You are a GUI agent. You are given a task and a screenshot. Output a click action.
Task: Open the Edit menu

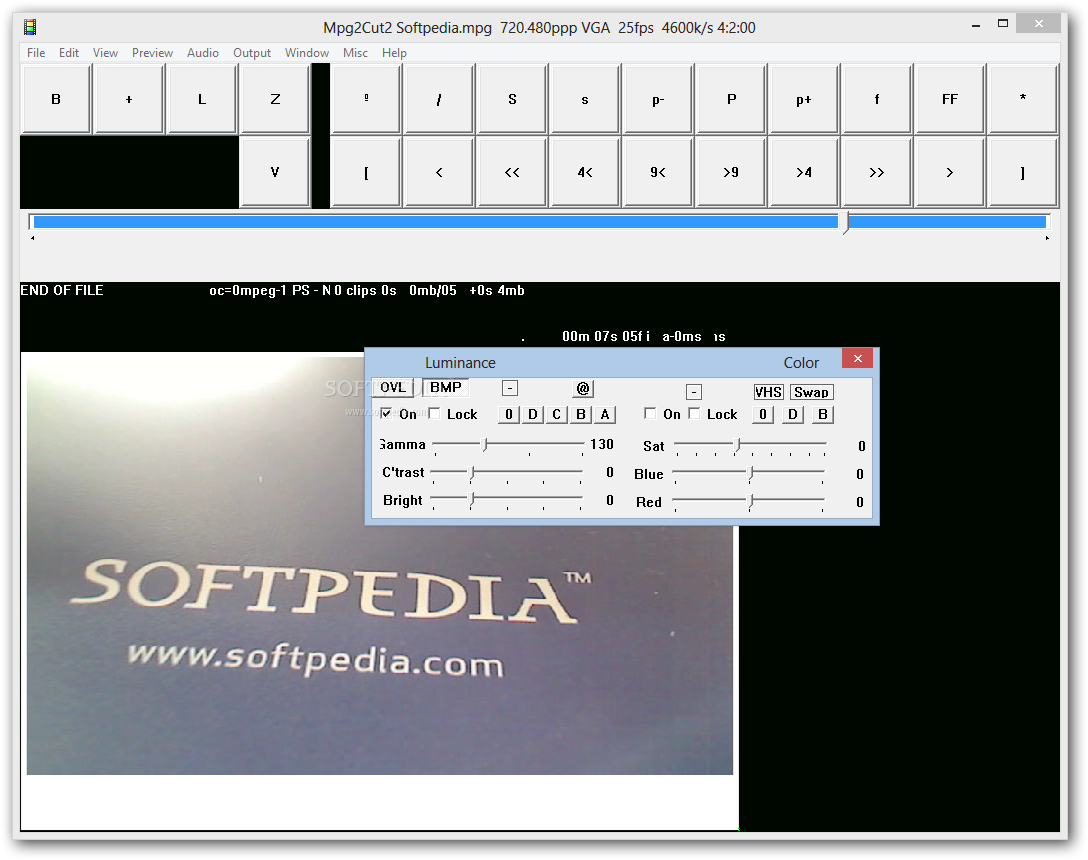click(x=69, y=53)
